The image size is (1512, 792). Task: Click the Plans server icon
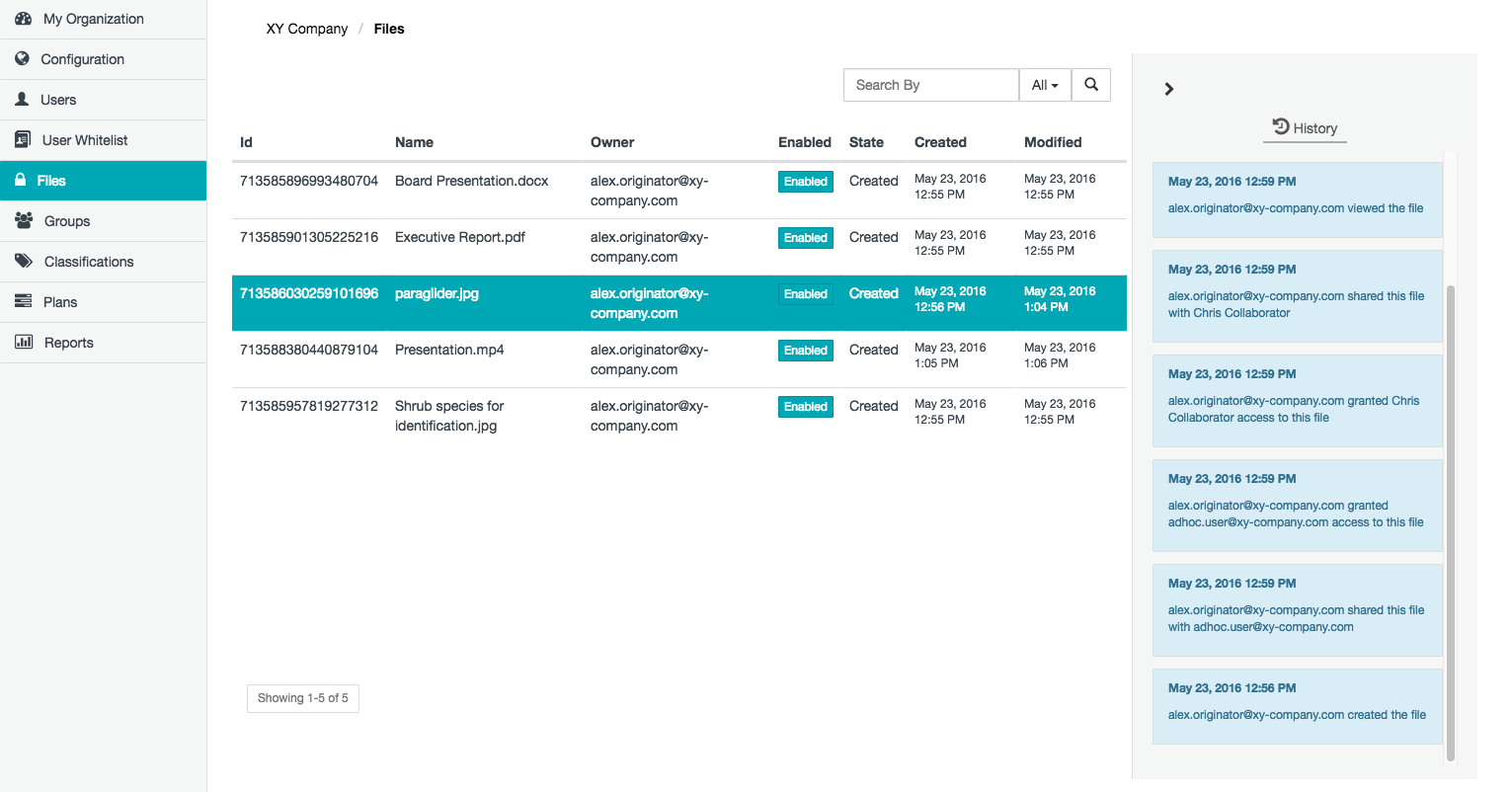coord(23,302)
